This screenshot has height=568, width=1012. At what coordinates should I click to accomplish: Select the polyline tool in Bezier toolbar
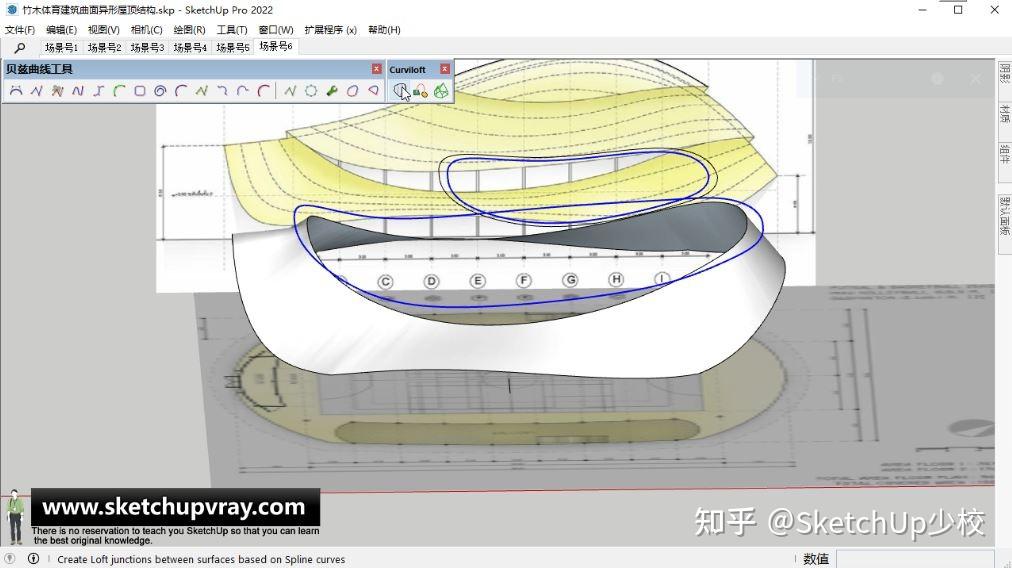(x=37, y=91)
